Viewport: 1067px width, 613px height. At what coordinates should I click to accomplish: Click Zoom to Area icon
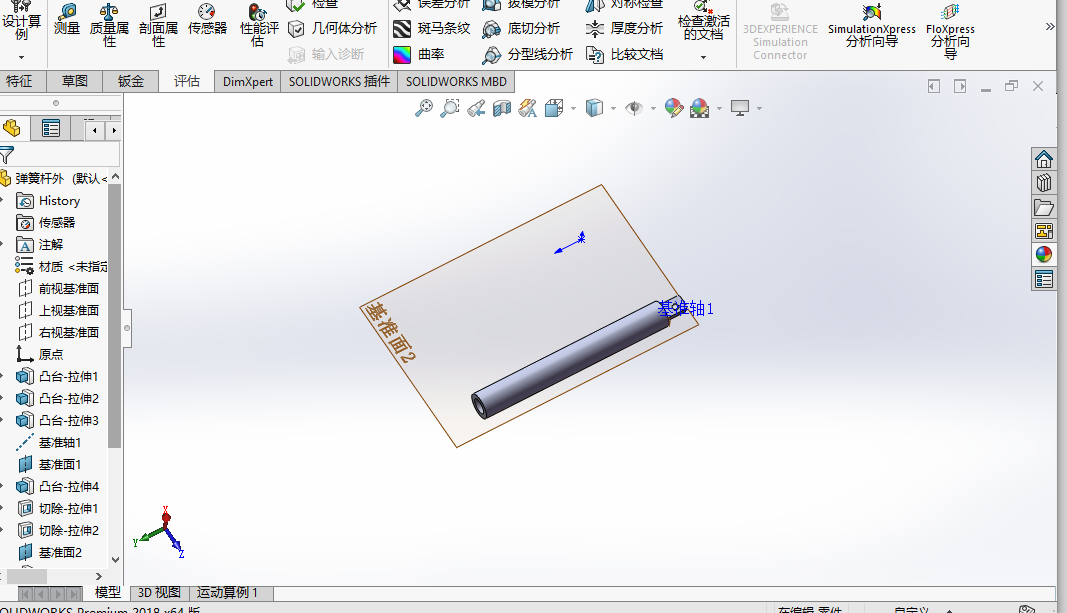pos(449,108)
